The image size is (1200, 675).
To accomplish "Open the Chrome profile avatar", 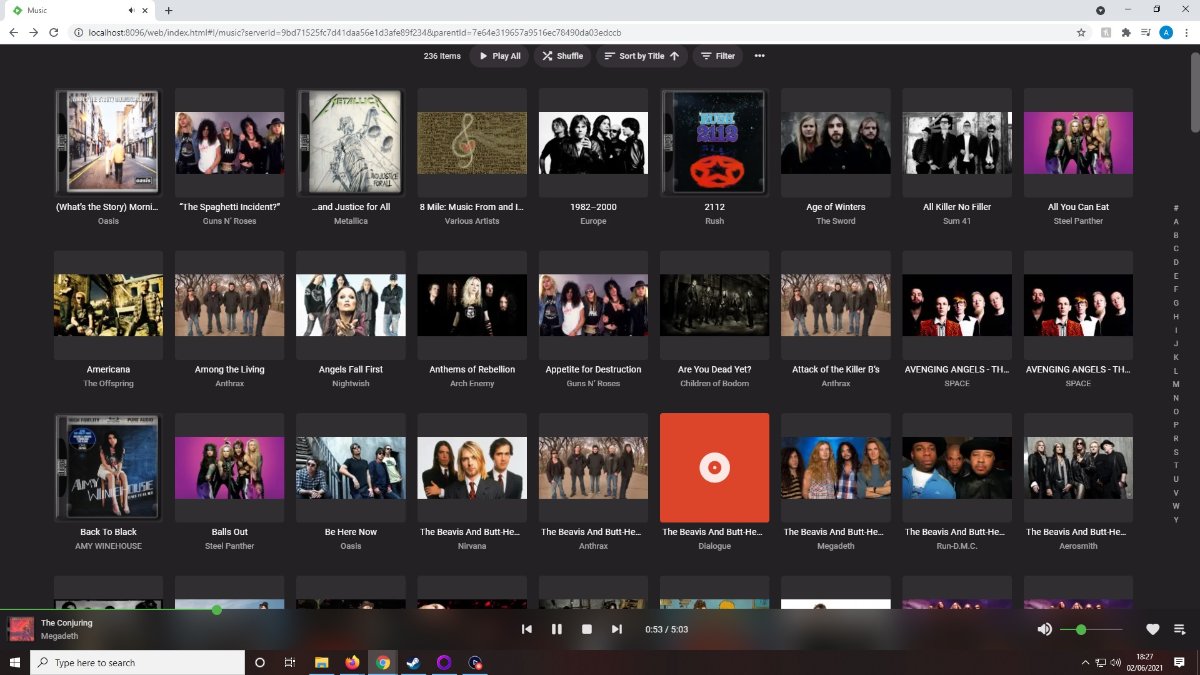I will click(x=1166, y=32).
